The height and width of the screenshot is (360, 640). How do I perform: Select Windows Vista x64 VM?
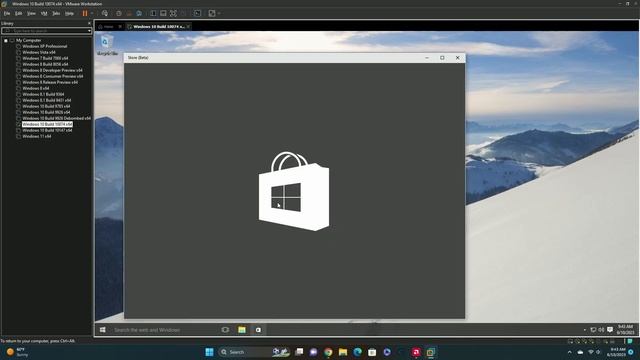[39, 52]
